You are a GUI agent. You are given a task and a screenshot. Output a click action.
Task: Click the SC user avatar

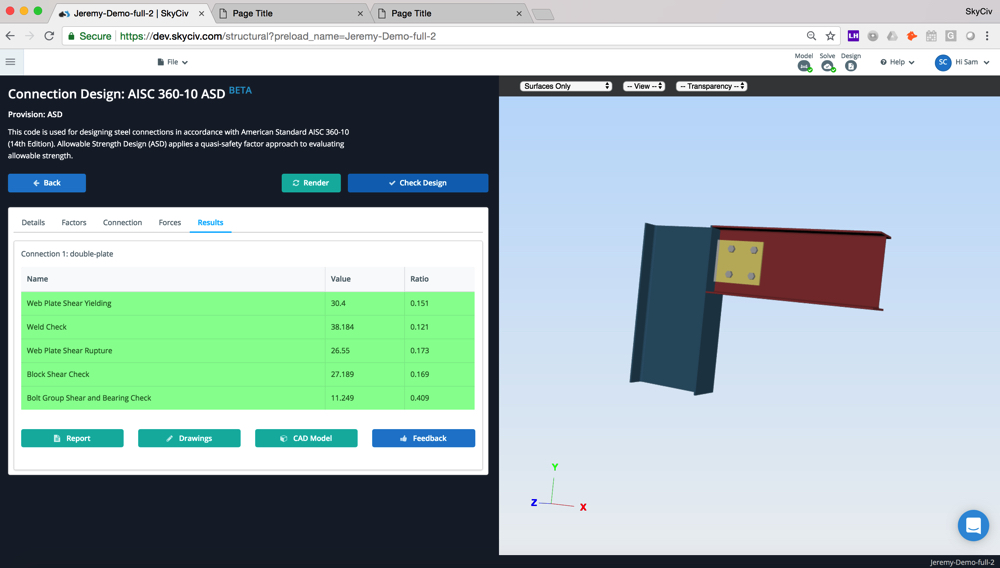943,62
